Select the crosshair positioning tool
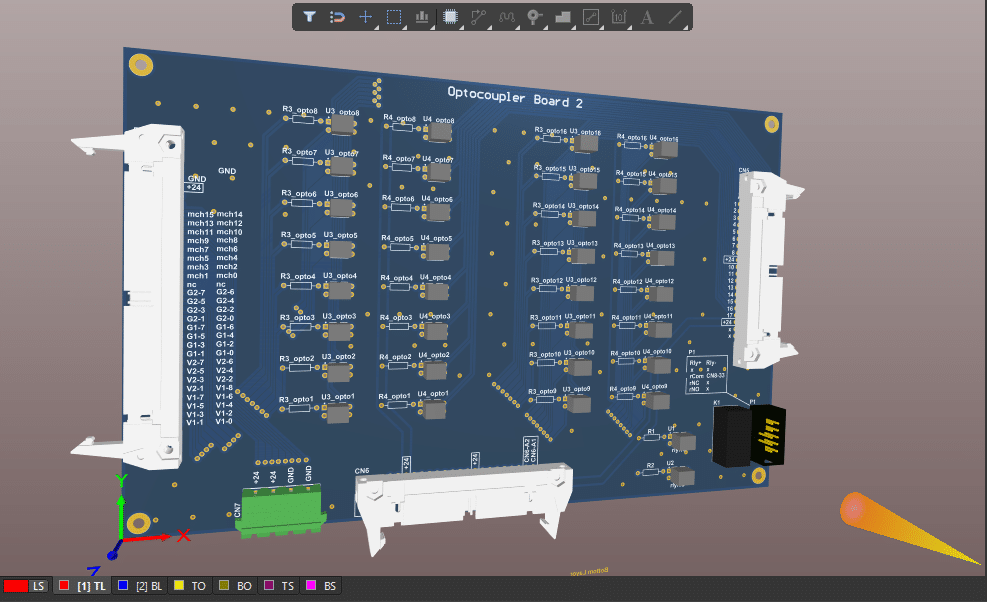Image resolution: width=987 pixels, height=602 pixels. point(365,17)
